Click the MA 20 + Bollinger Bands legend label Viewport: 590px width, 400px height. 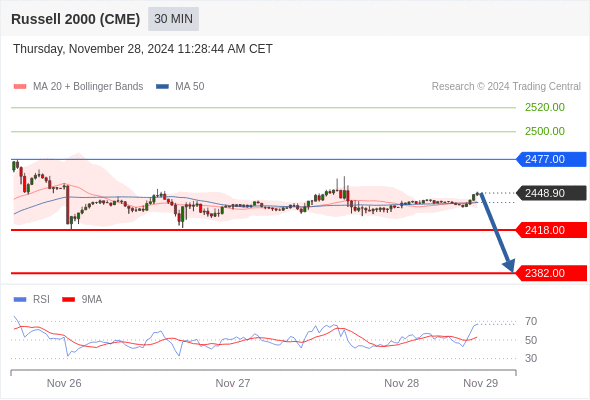click(88, 87)
